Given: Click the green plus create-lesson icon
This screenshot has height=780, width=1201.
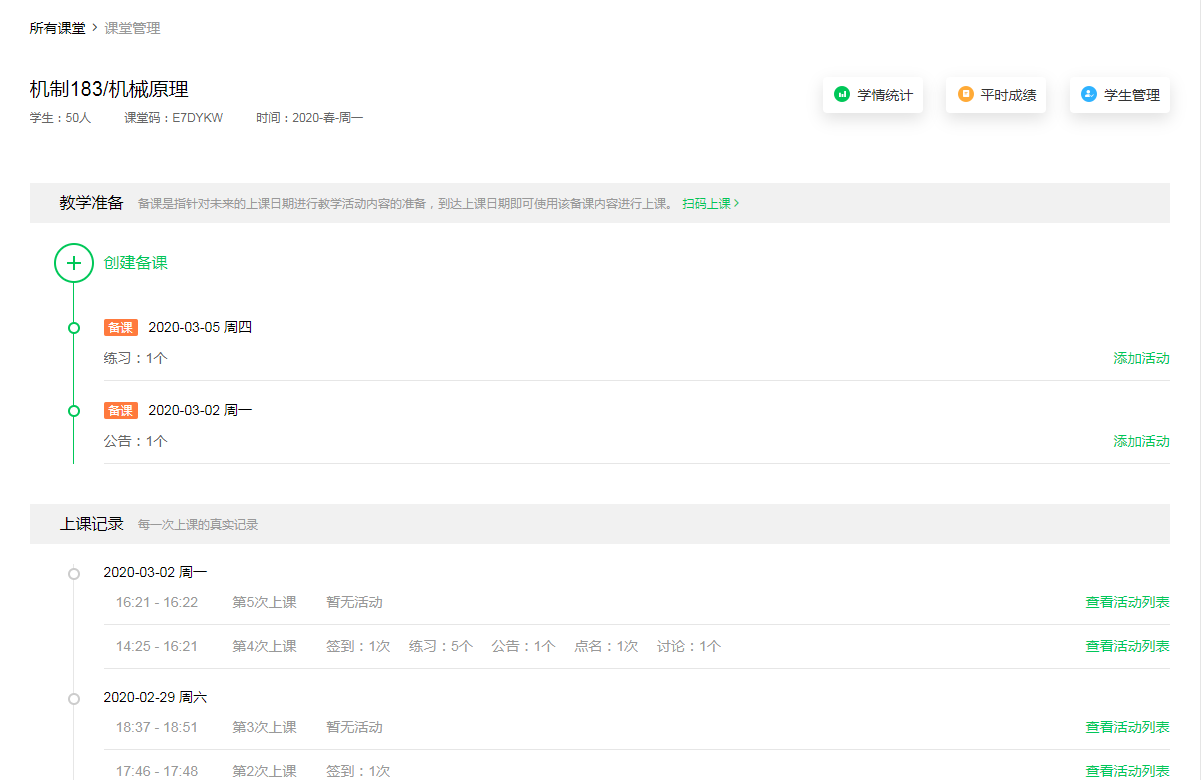Looking at the screenshot, I should [73, 263].
